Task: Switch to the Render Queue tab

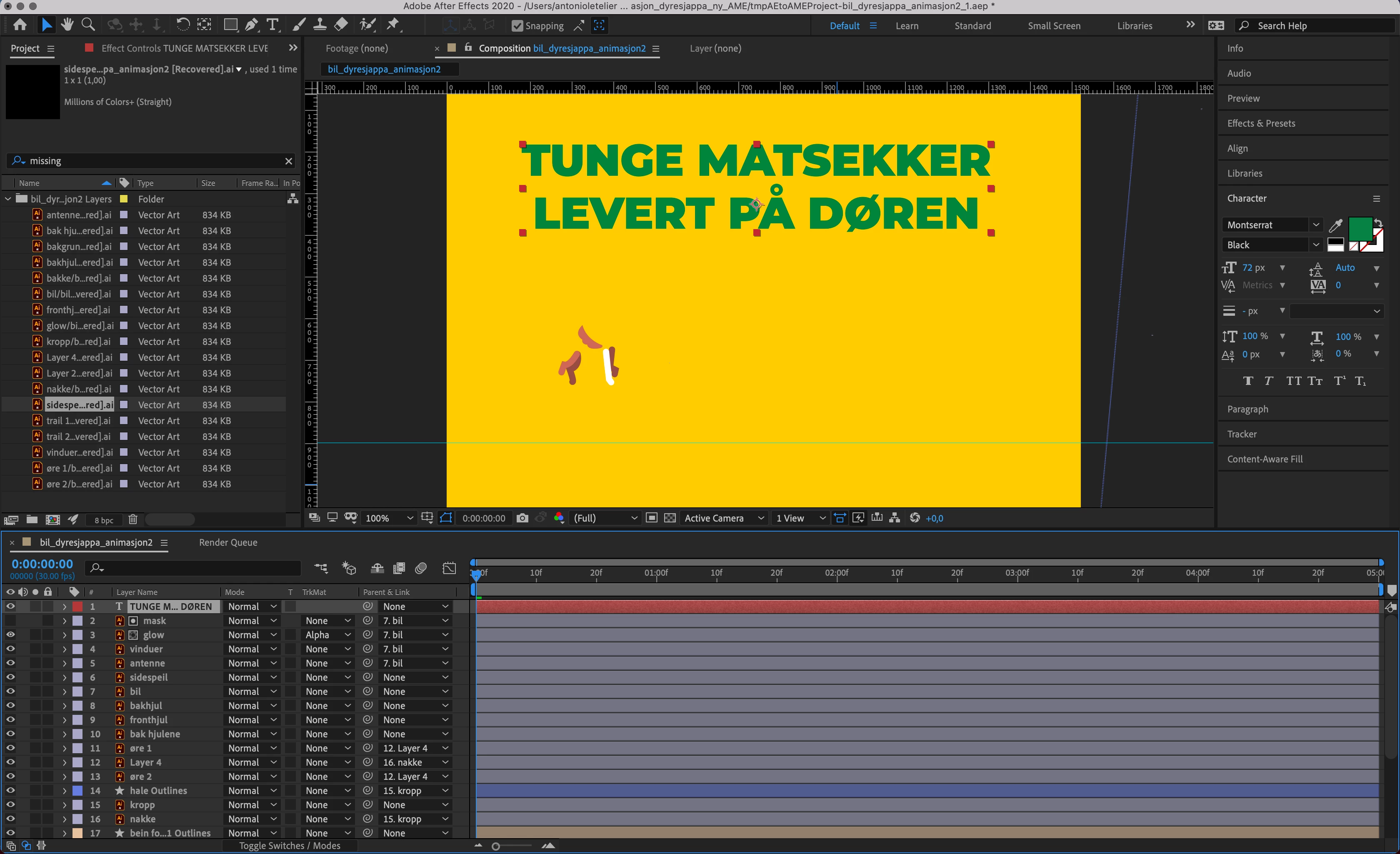Action: (228, 542)
